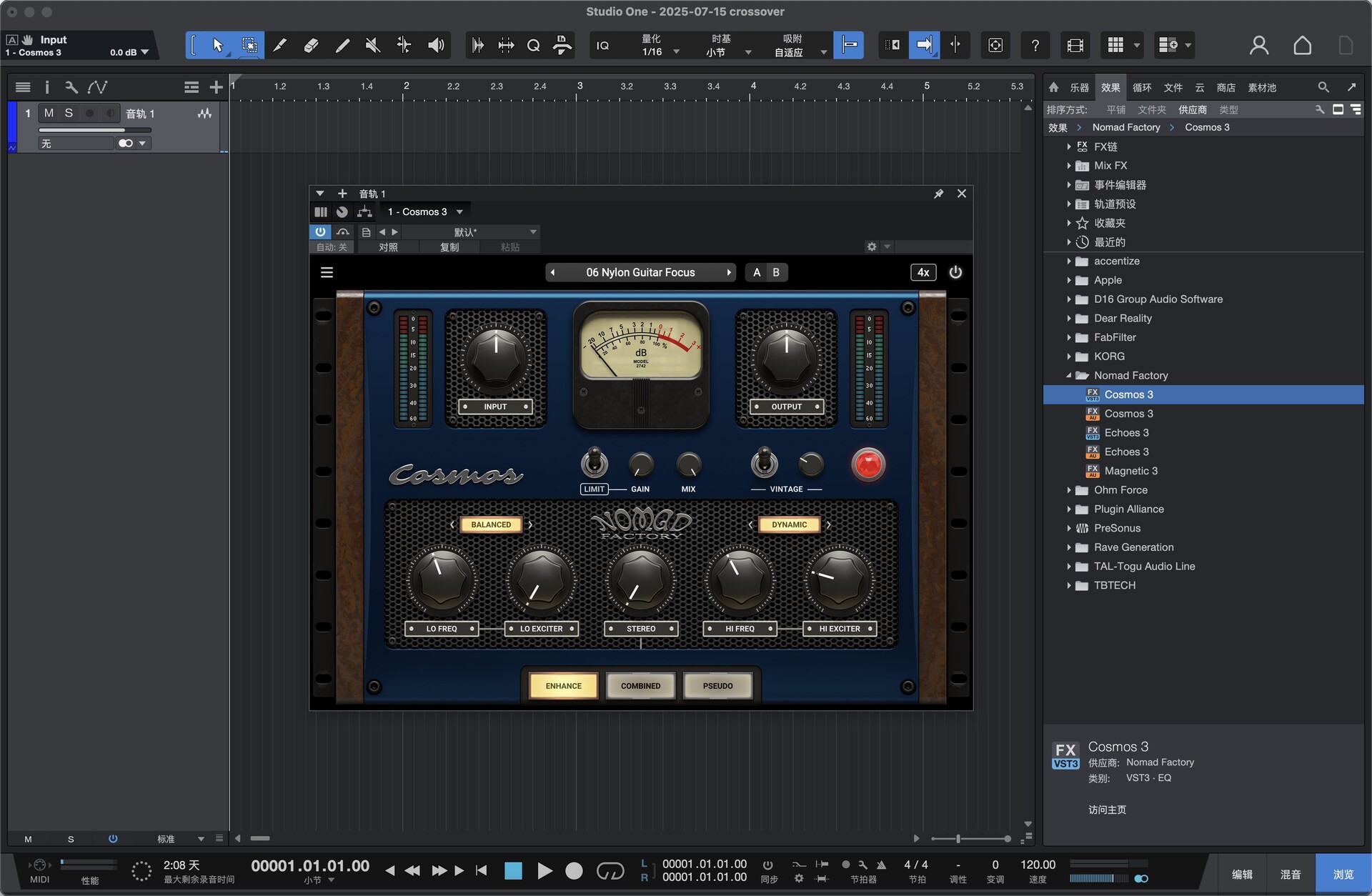Go to next Cosmos preset

[x=728, y=272]
